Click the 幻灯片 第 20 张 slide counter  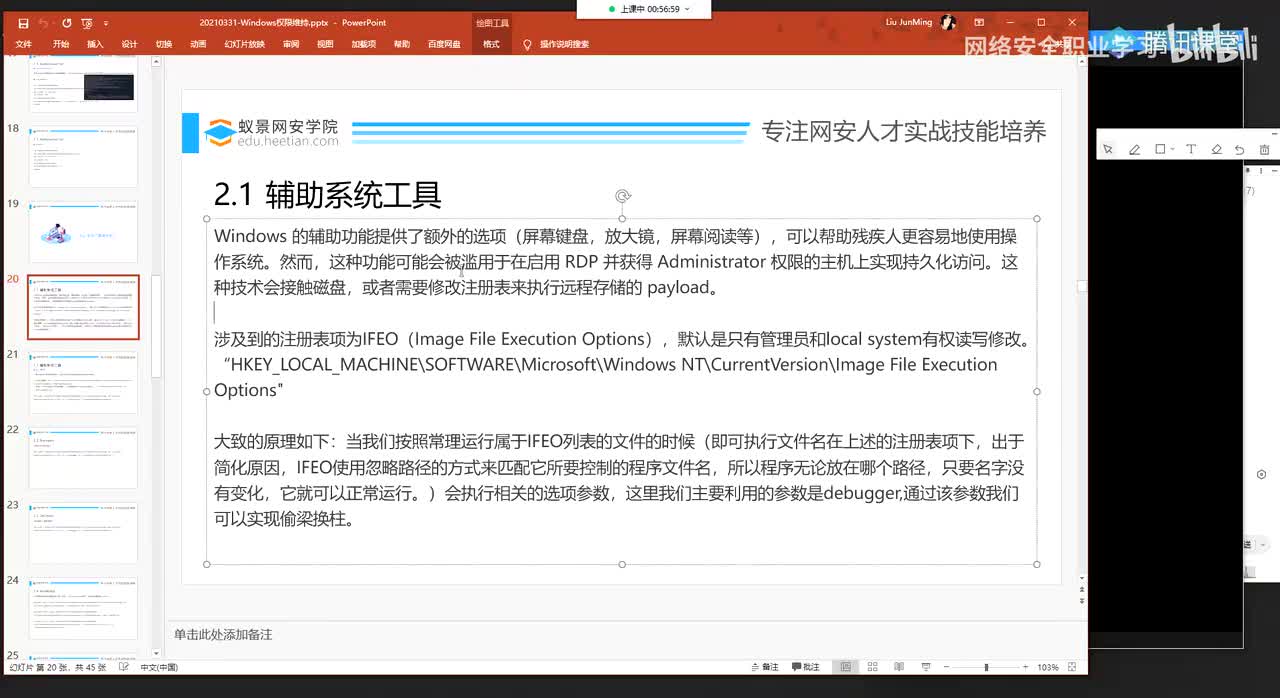point(57,667)
